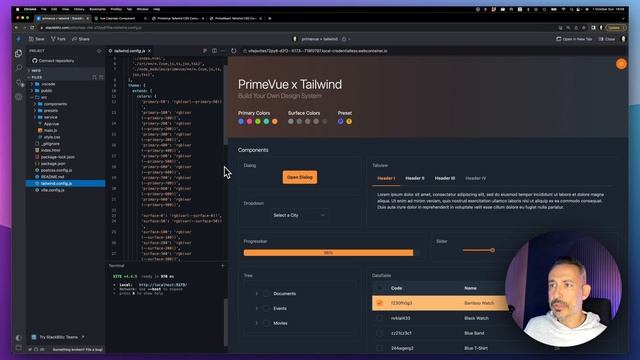Select the pink primary color swatch

[249, 121]
